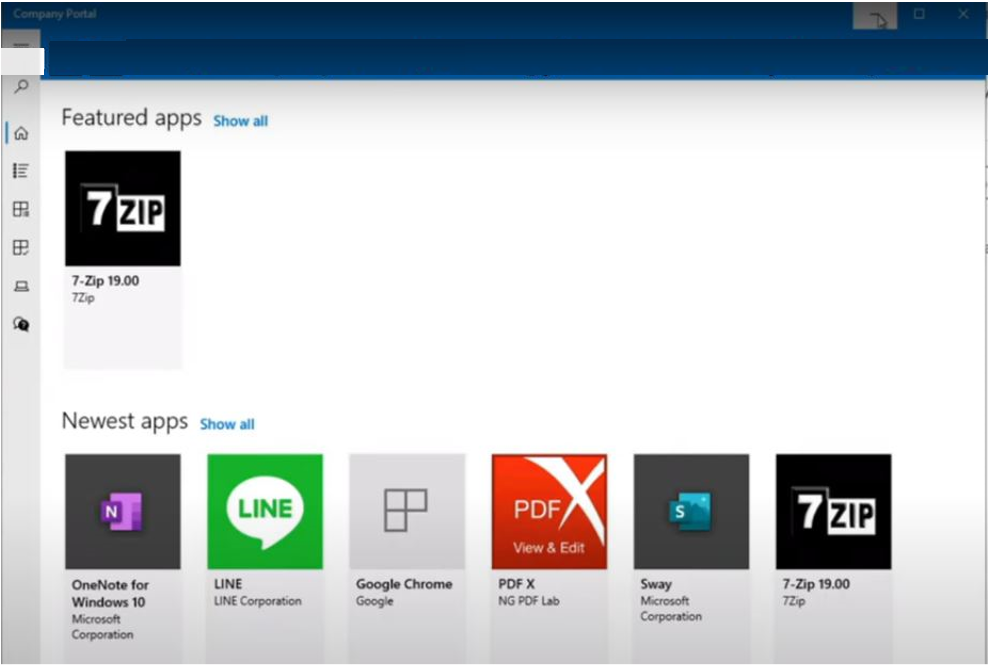Viewport: 990px width, 667px height.
Task: Open Help and Support from the sidebar
Action: click(20, 324)
